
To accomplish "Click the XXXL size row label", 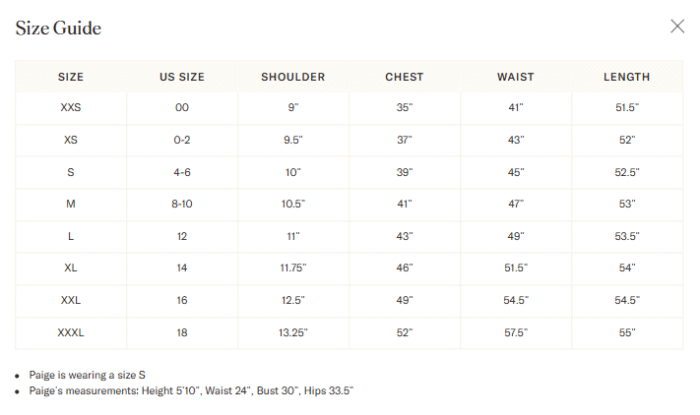I will pos(71,332).
